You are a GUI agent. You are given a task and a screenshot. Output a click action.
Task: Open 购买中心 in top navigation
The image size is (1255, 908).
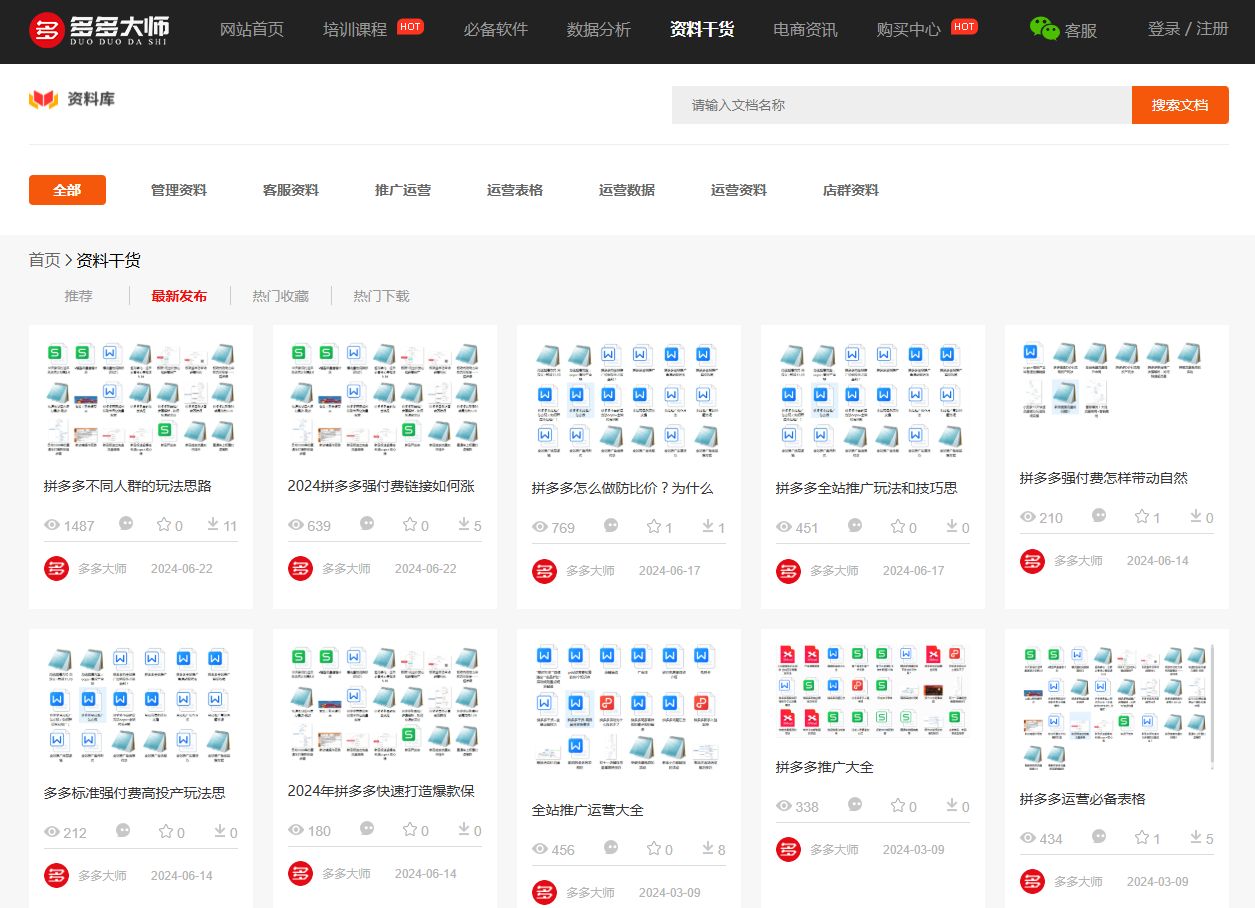pos(909,29)
